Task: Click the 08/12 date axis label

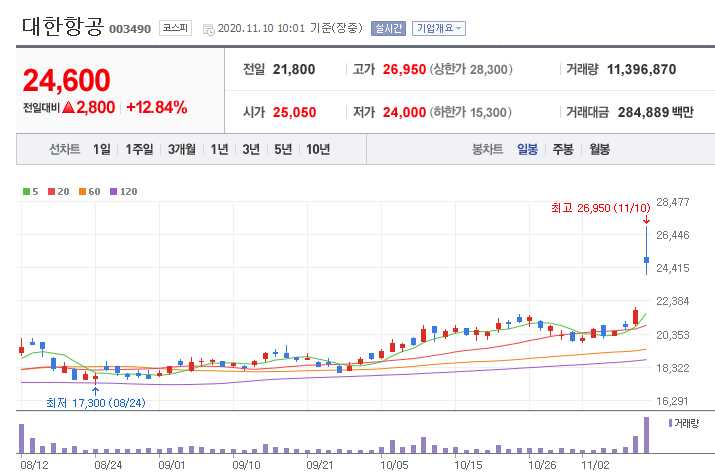Action: click(x=34, y=466)
